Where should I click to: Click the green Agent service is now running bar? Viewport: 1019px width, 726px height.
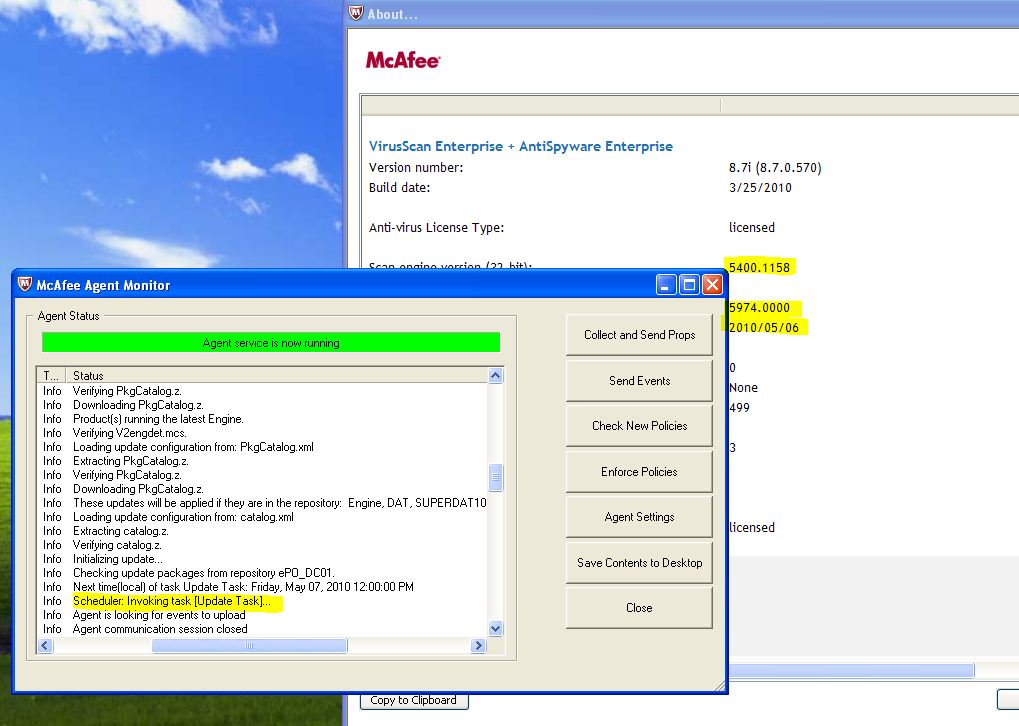pos(270,341)
